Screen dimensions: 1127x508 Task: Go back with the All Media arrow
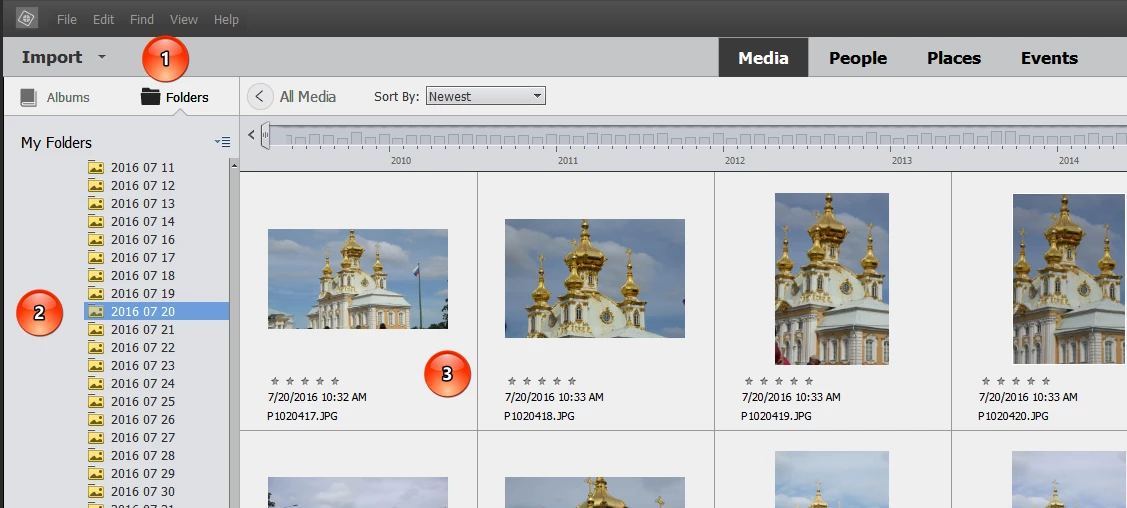[x=260, y=96]
